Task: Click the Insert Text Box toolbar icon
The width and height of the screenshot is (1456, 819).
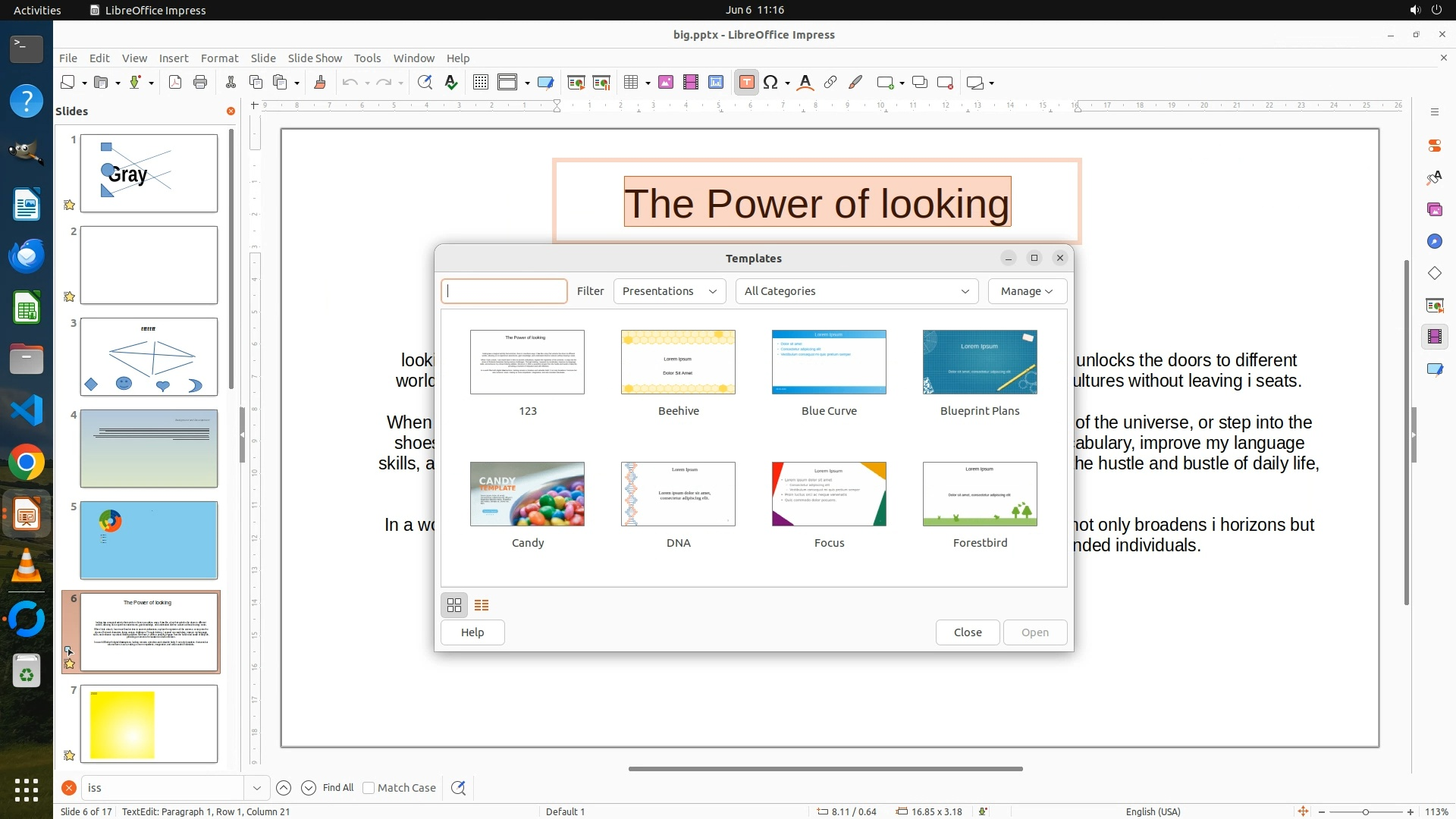Action: pos(746,83)
